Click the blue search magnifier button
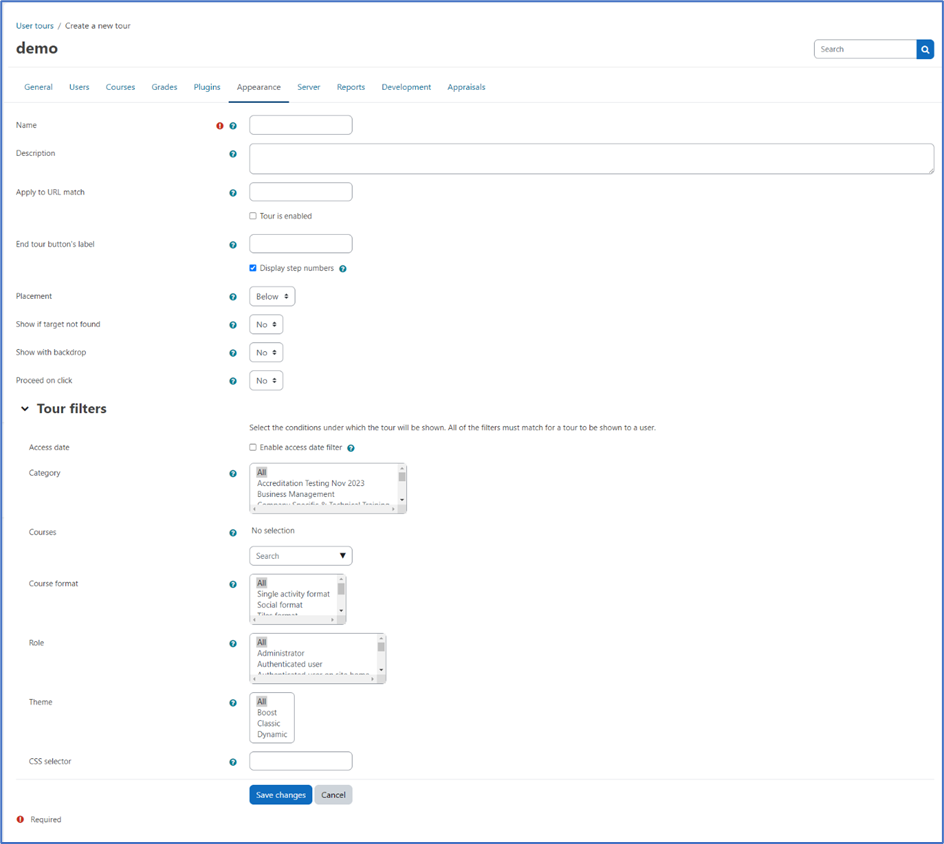The image size is (944, 844). [925, 49]
